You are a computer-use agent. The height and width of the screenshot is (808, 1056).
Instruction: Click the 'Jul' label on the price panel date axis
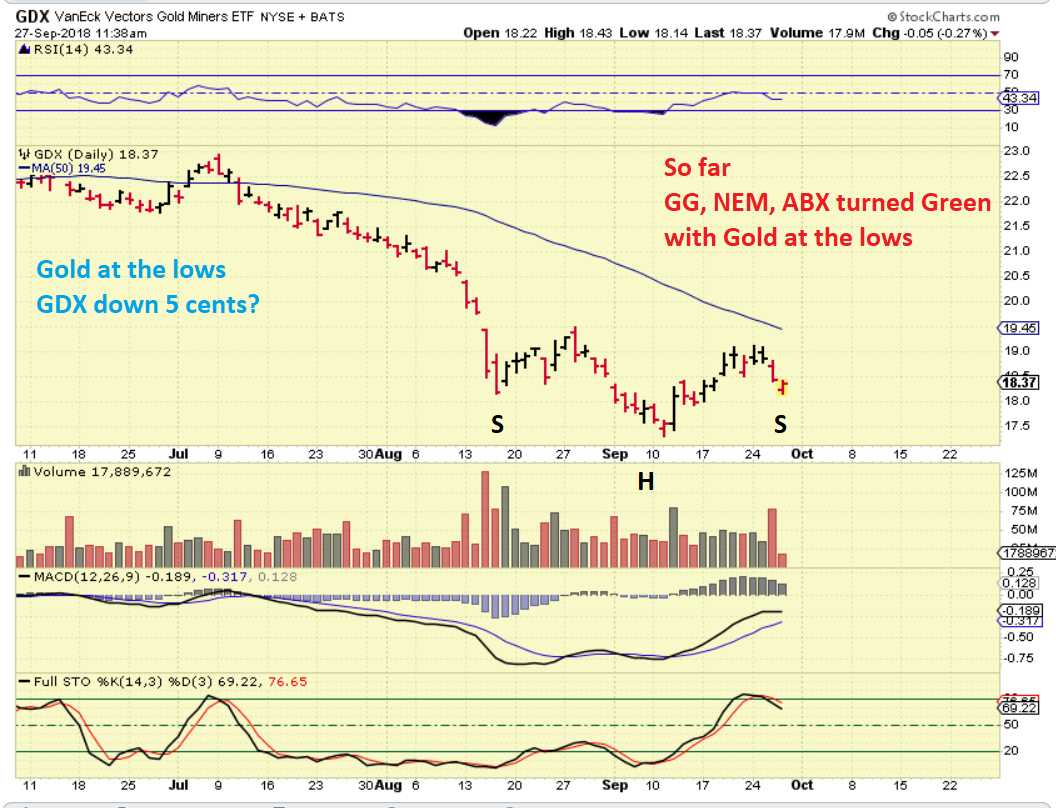point(178,454)
